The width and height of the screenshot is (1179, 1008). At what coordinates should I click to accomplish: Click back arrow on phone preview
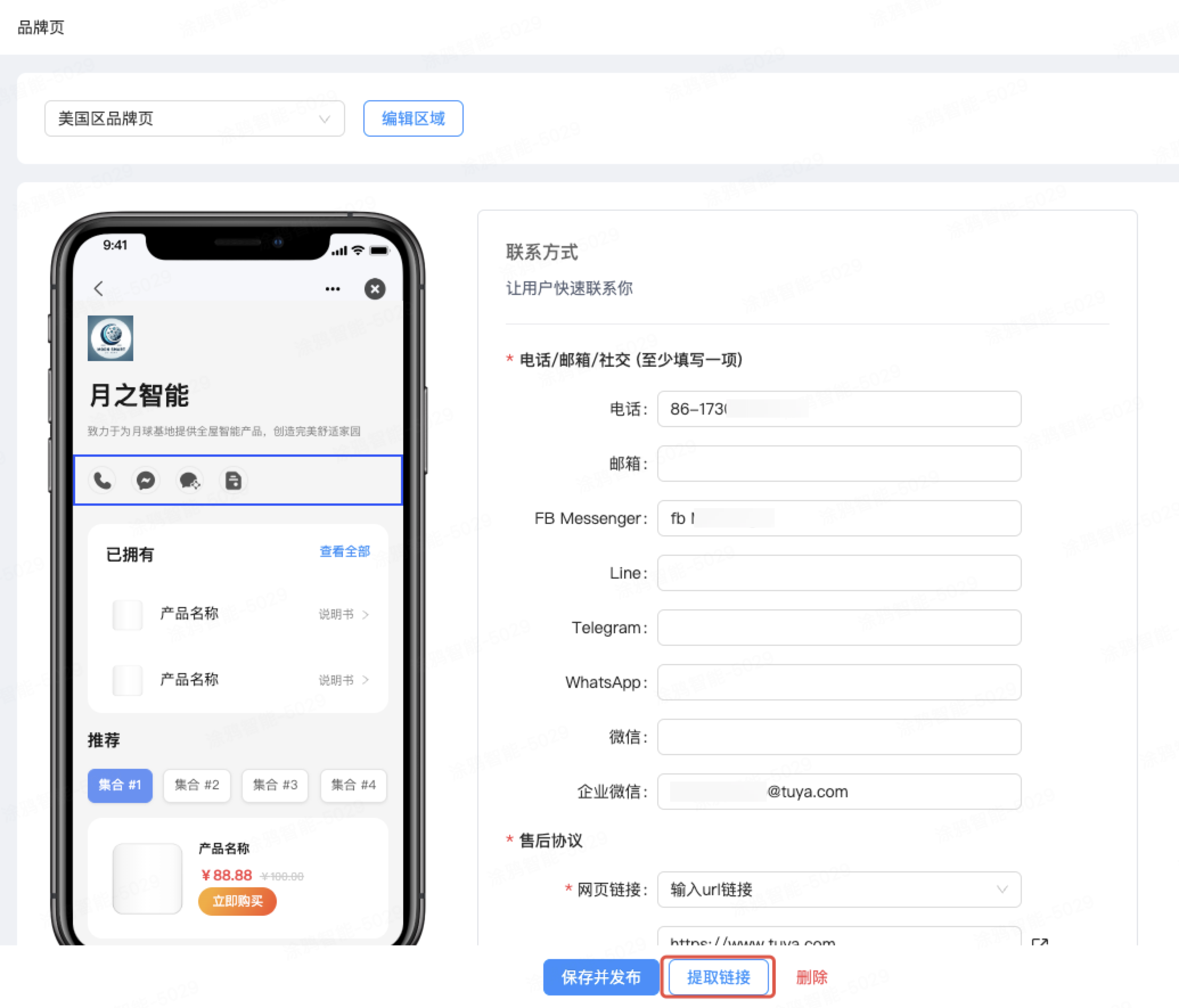tap(101, 288)
